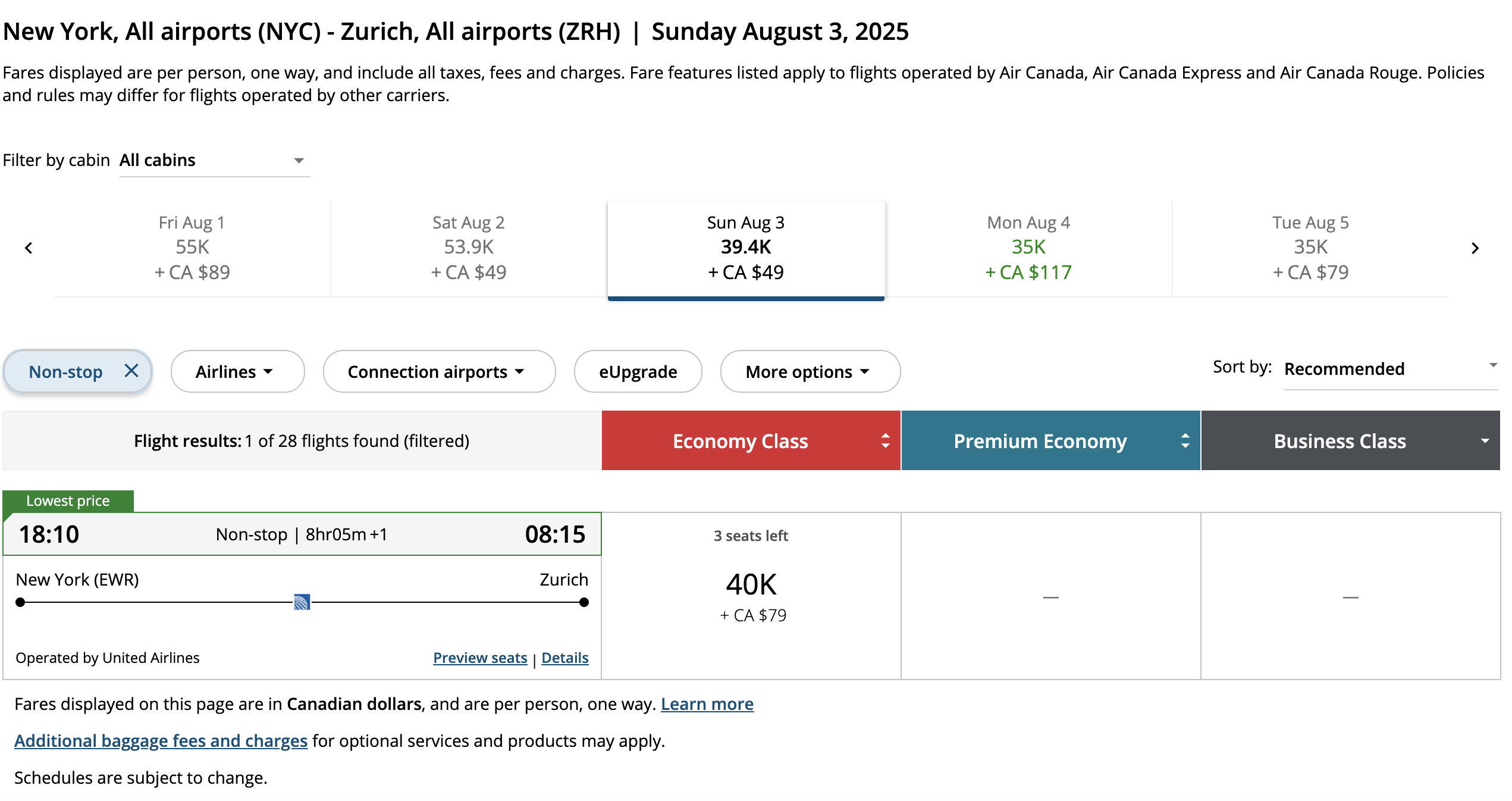Select the Fri Aug 1 date tab
Image resolution: width=1512 pixels, height=801 pixels.
coord(192,248)
